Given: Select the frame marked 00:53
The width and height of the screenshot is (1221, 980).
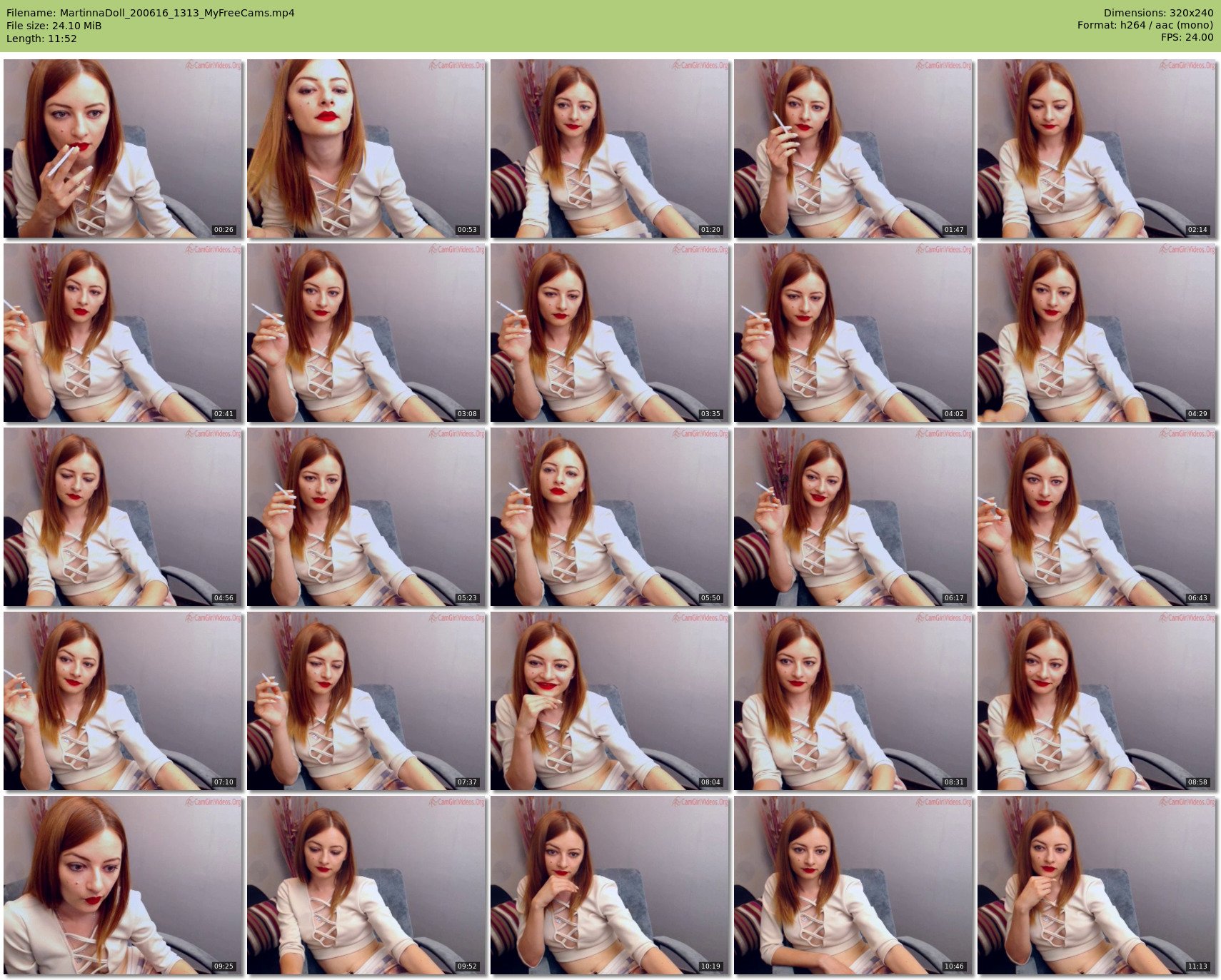Looking at the screenshot, I should click(366, 148).
